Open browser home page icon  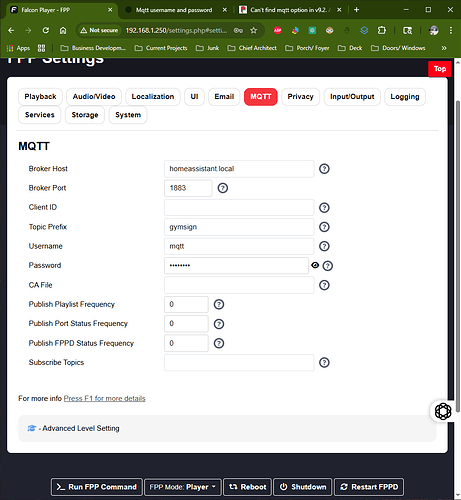coord(63,30)
